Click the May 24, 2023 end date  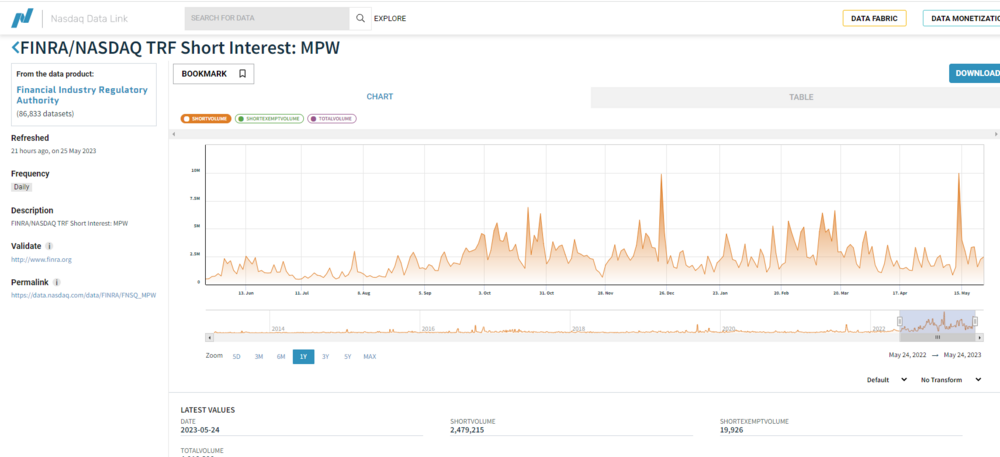962,355
